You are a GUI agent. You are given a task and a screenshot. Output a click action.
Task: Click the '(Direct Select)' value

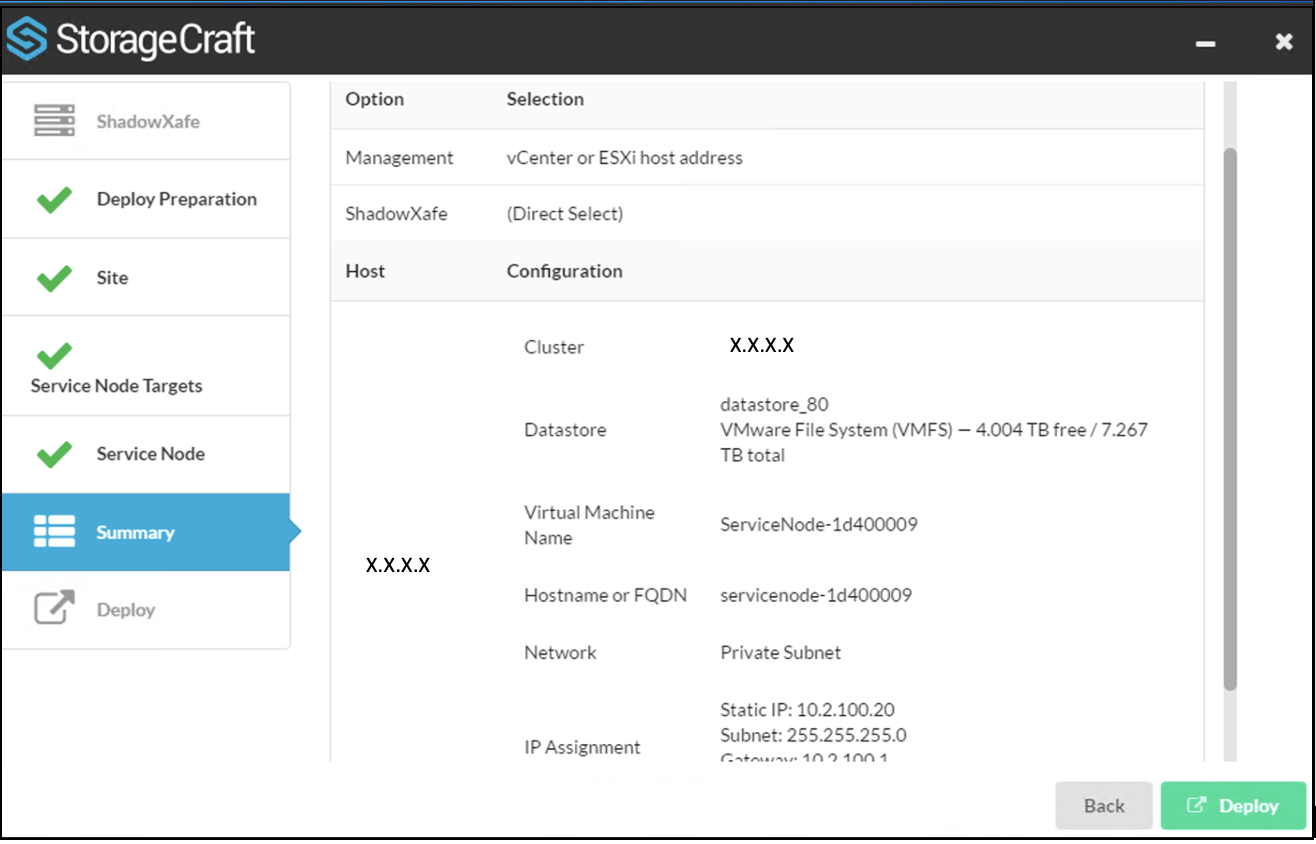[x=565, y=214]
